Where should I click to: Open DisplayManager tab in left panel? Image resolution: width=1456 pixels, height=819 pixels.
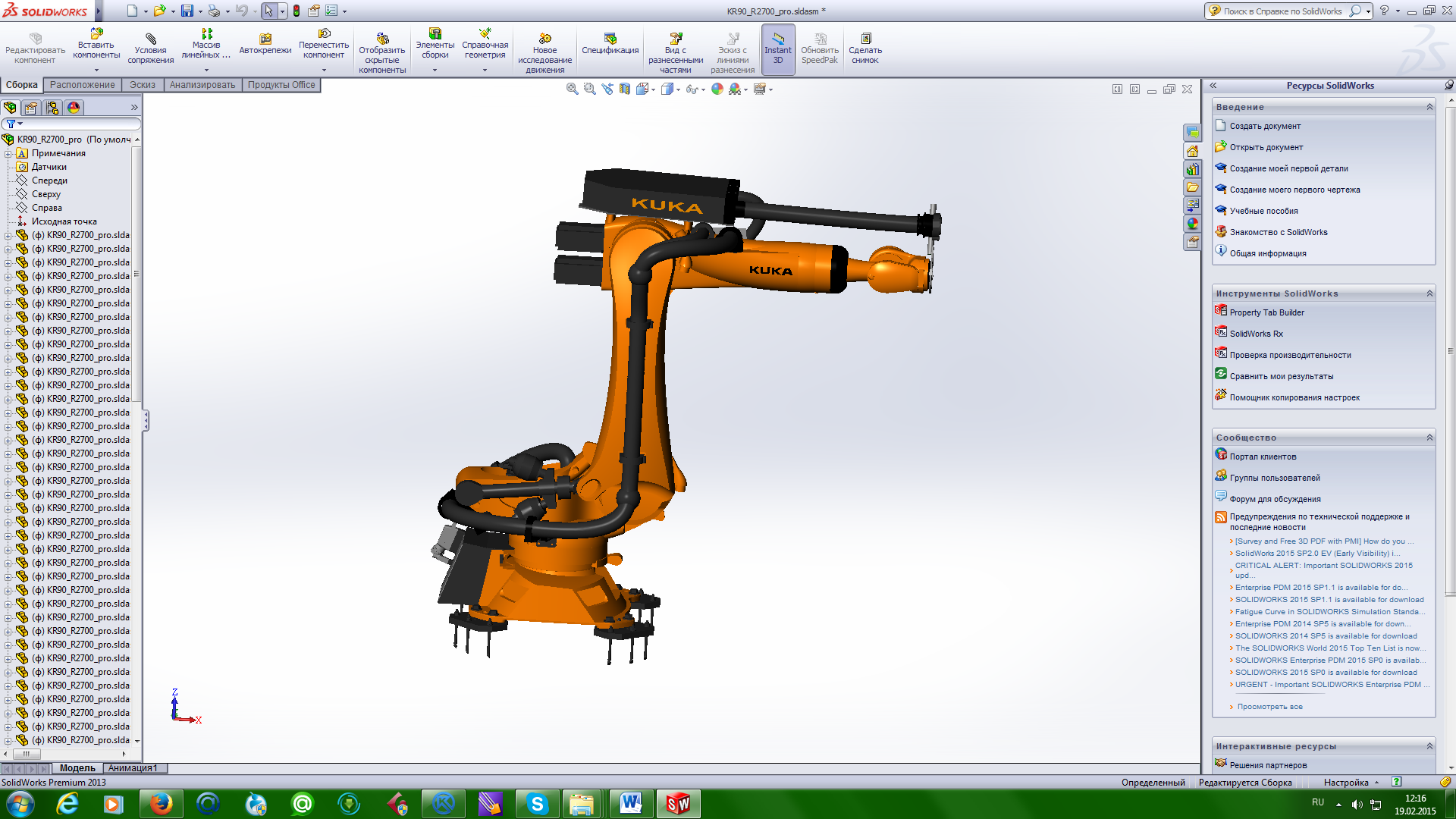pos(74,108)
